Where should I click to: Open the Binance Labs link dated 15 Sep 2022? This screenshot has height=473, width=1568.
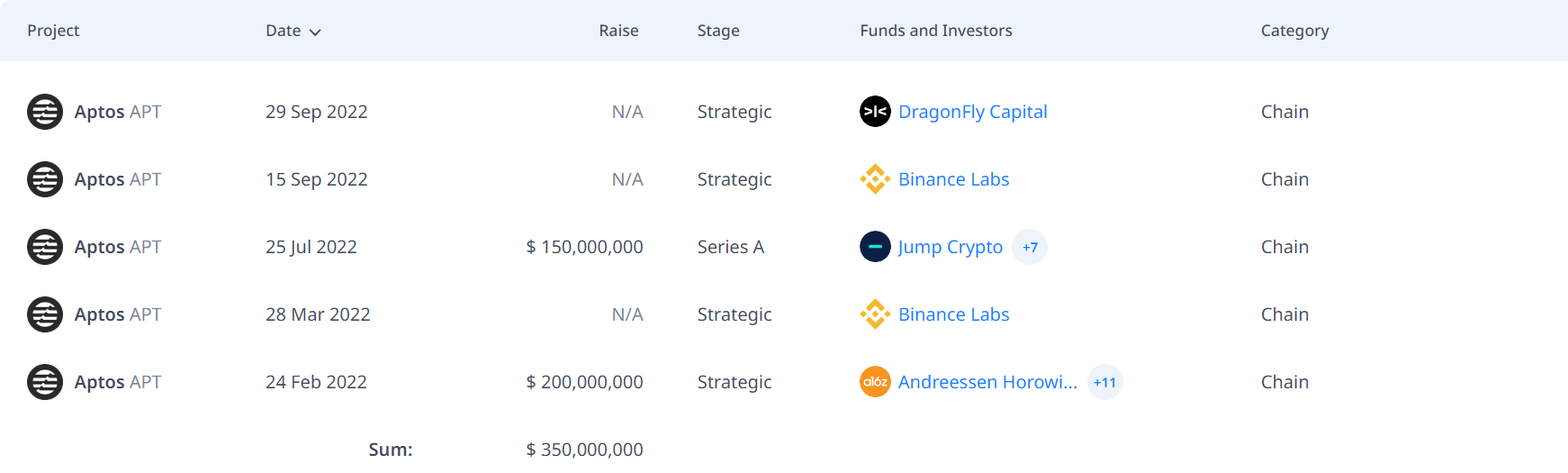point(953,179)
